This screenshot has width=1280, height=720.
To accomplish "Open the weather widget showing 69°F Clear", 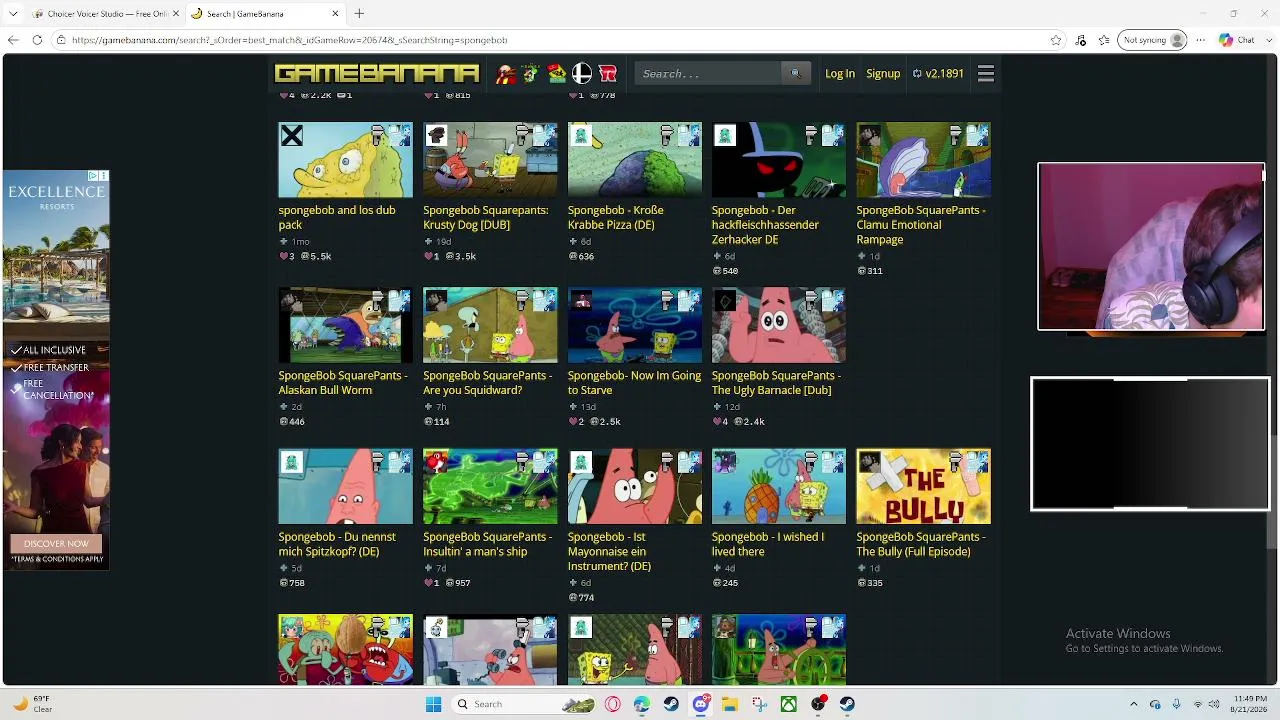I will click(x=32, y=704).
